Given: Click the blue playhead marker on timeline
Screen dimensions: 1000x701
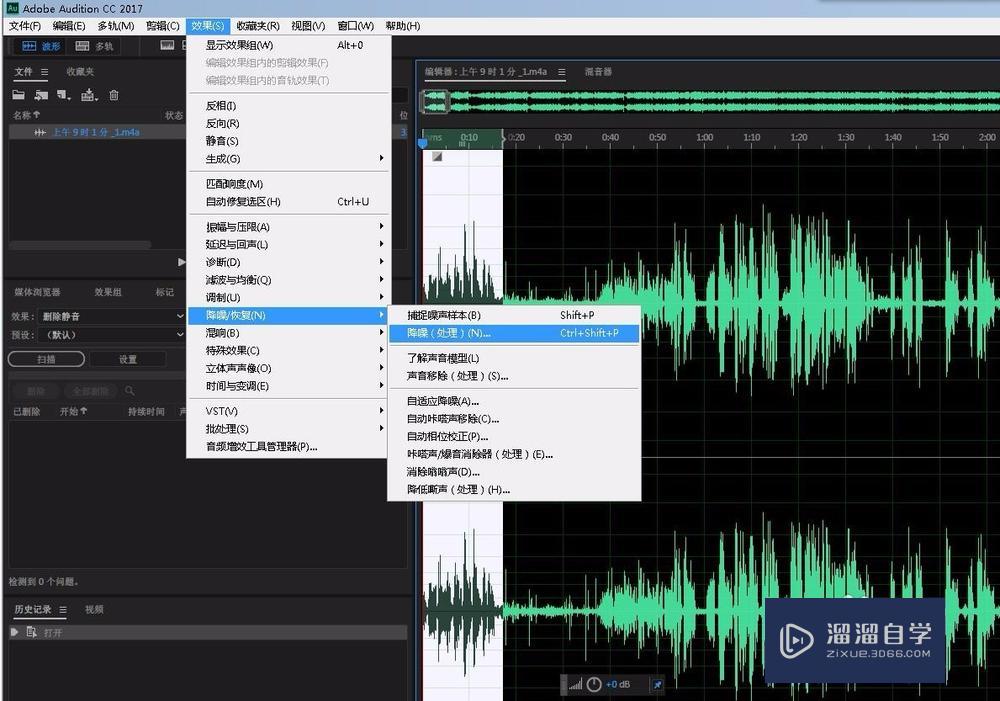Looking at the screenshot, I should (422, 144).
